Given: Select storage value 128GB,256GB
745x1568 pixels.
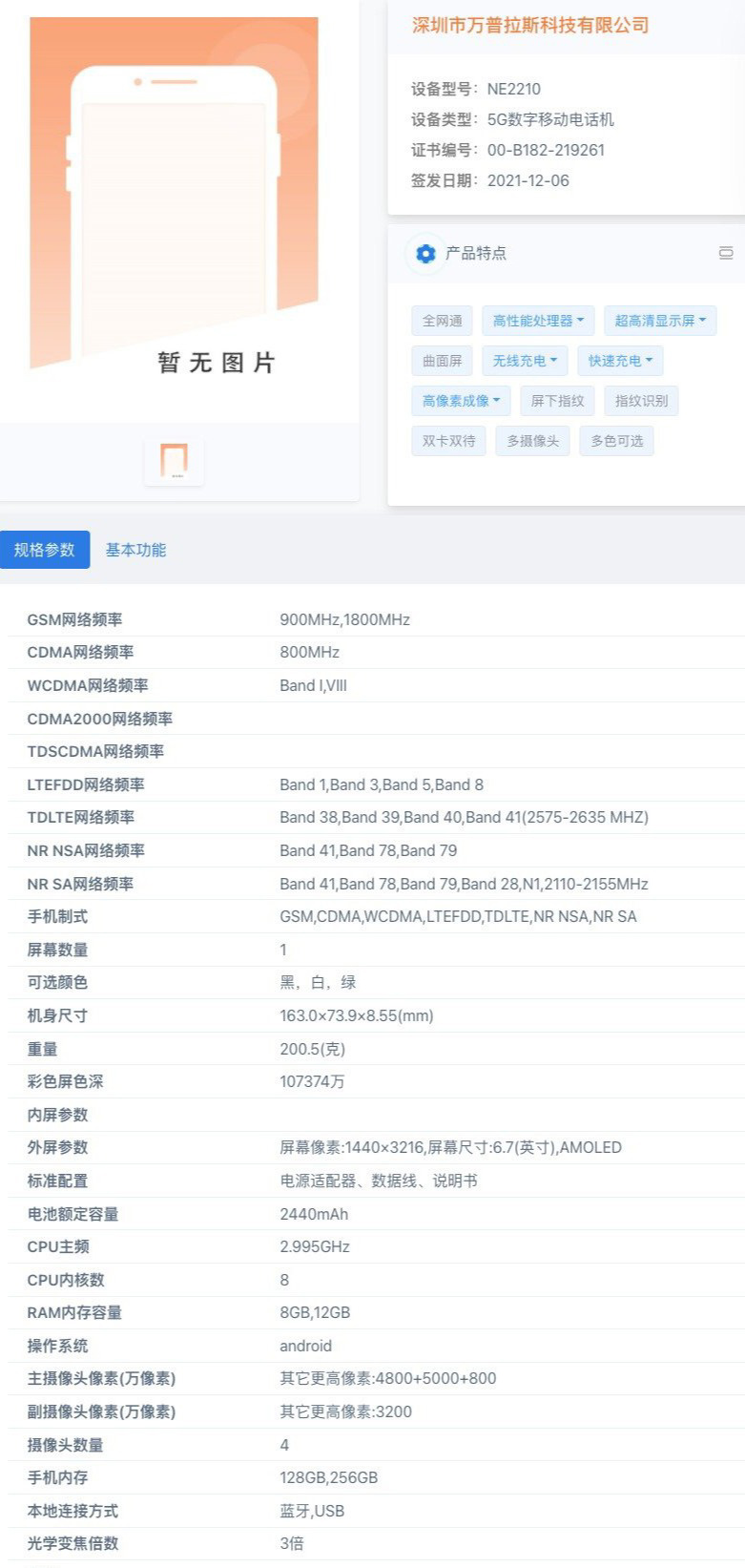Looking at the screenshot, I should tap(328, 1477).
